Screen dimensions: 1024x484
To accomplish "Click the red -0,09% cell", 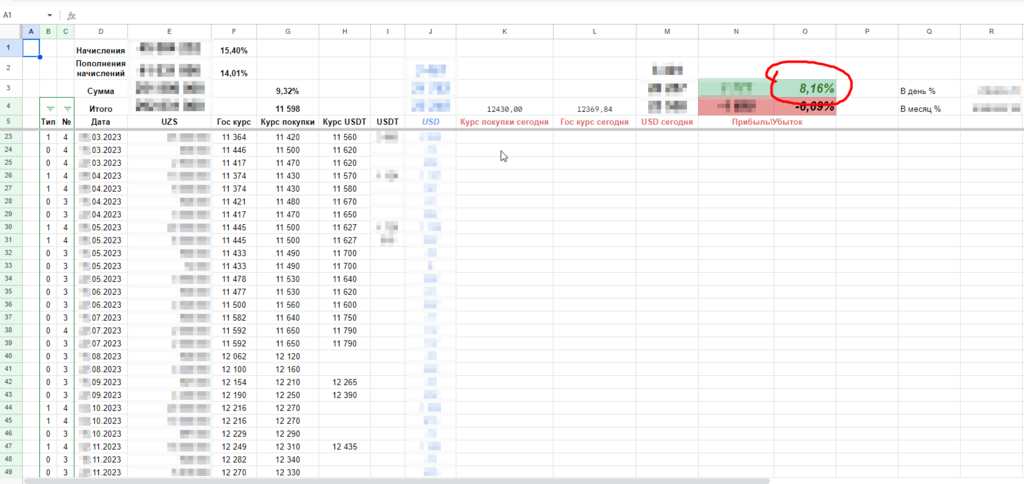I will pyautogui.click(x=805, y=107).
